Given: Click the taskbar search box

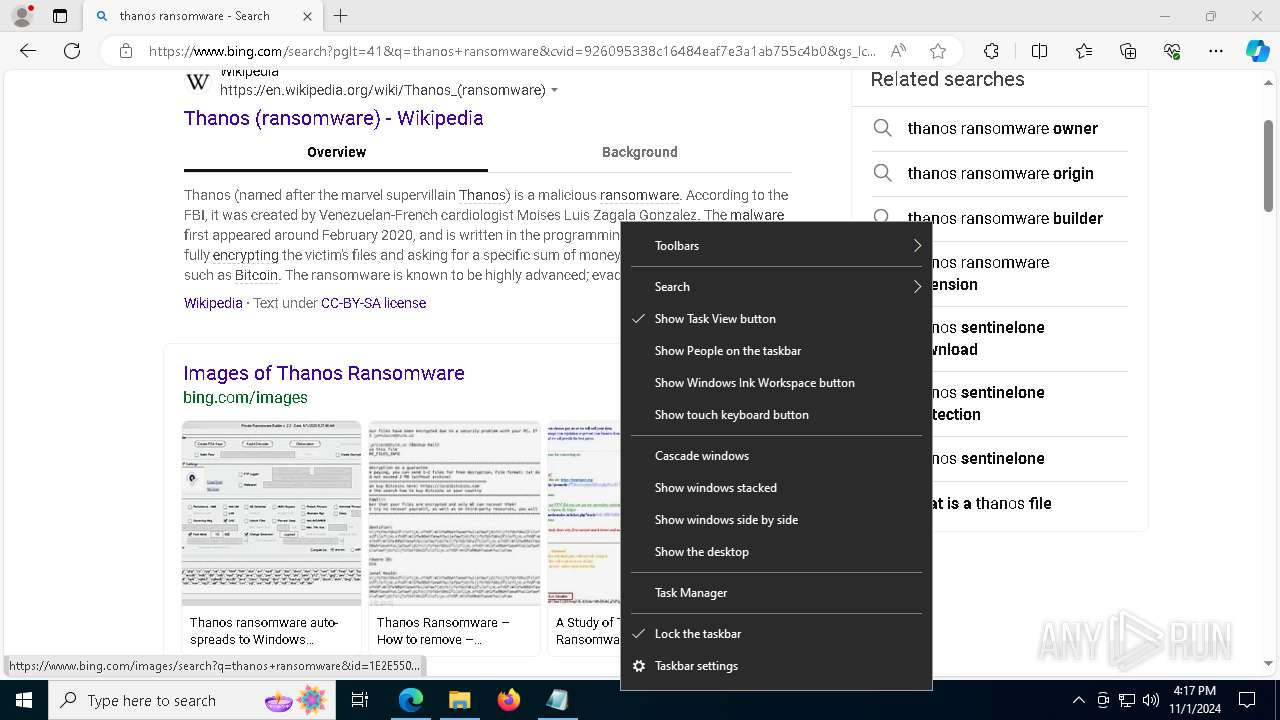Looking at the screenshot, I should 191,700.
